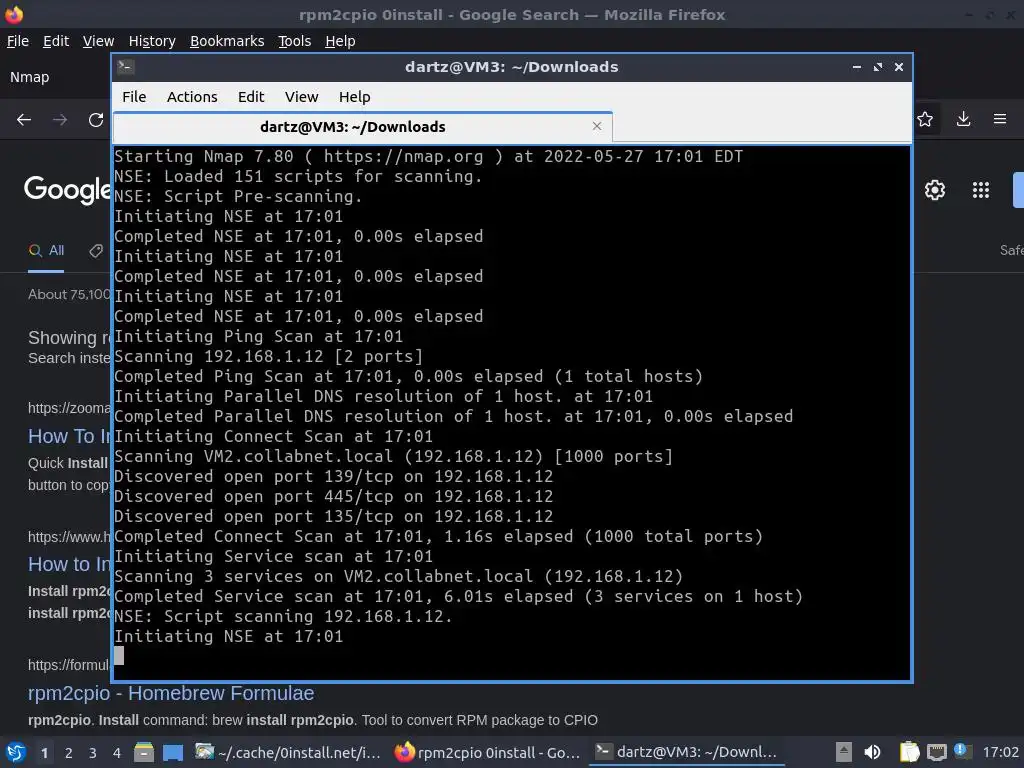Switch to workspace 4
Viewport: 1024px width, 768px height.
[117, 753]
